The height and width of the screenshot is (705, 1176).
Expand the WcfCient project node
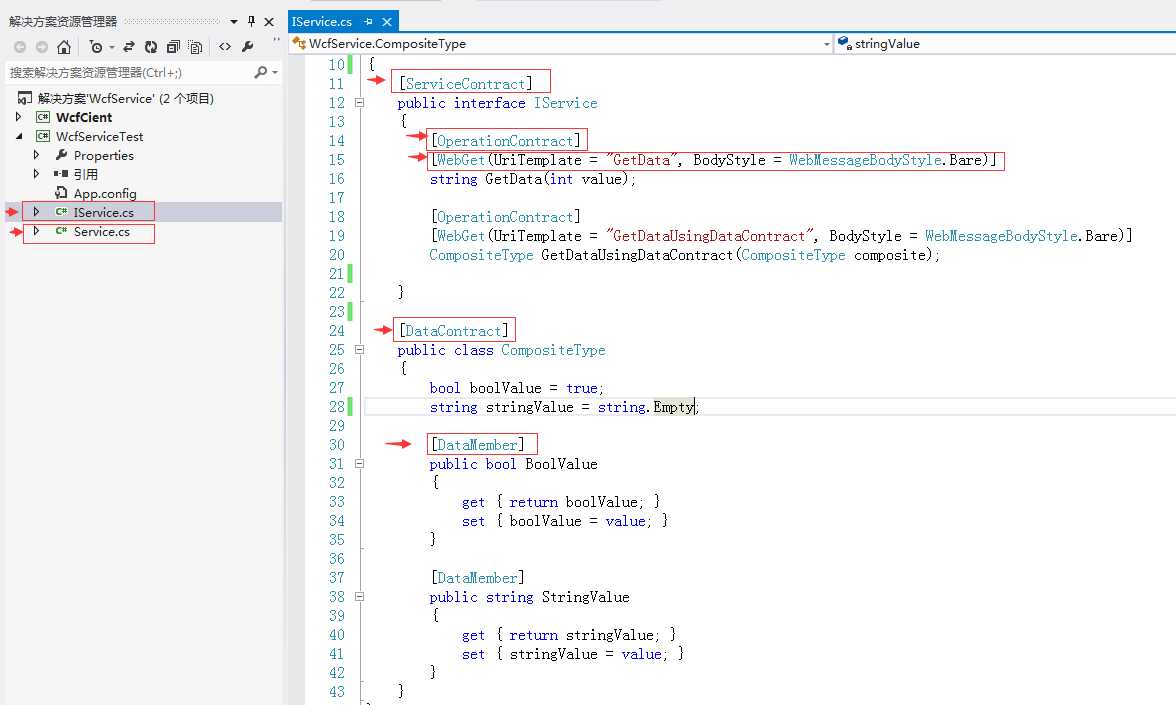coord(19,117)
